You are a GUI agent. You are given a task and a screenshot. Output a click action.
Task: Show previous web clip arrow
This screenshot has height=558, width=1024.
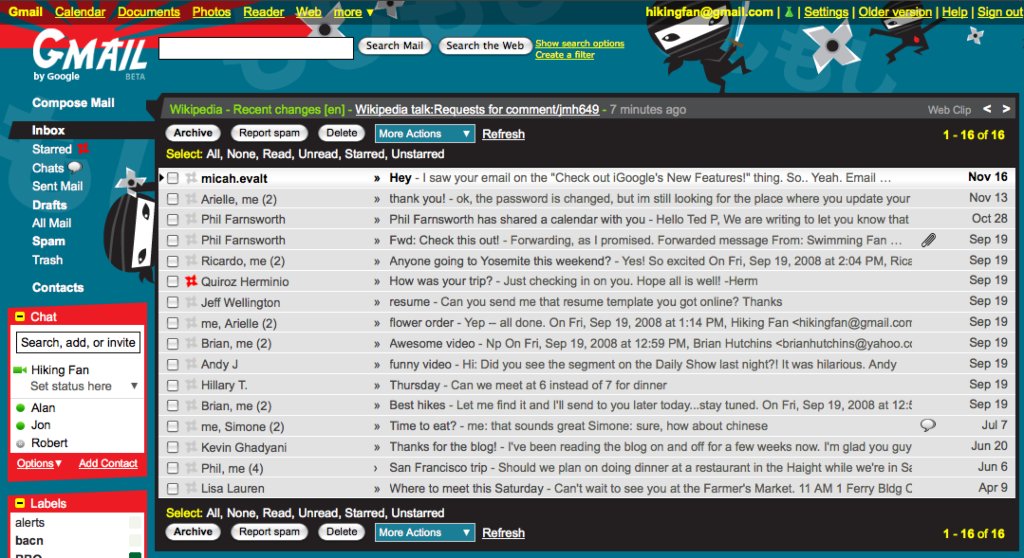pyautogui.click(x=987, y=109)
